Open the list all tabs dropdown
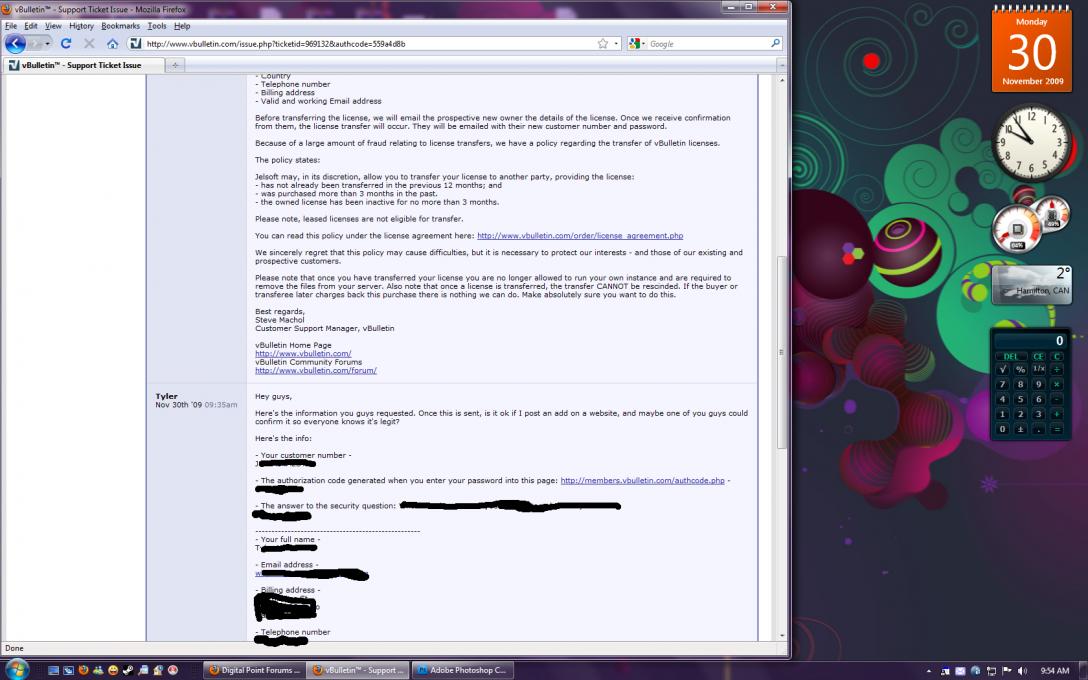 coord(781,65)
